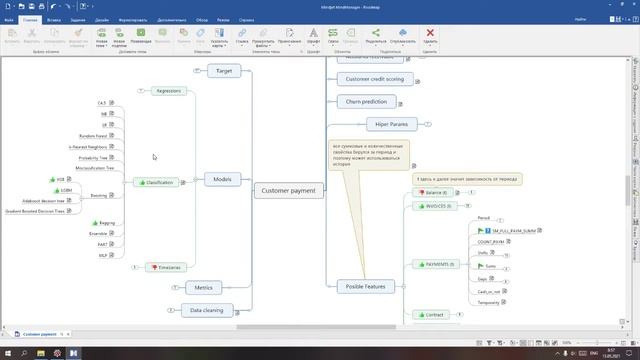Open the notes icon beside Churn prediction

(x=400, y=104)
